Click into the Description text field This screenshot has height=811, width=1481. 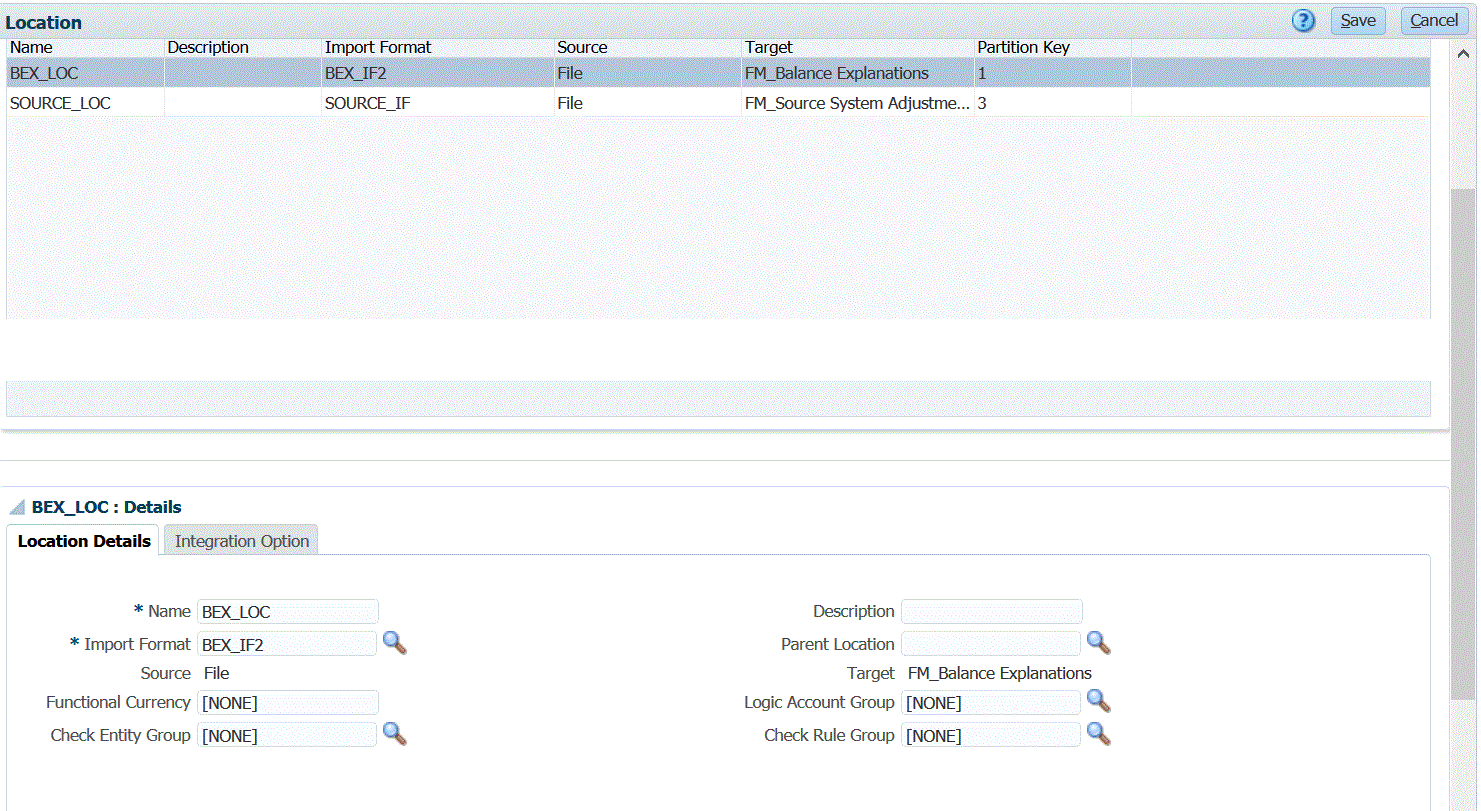[x=991, y=611]
